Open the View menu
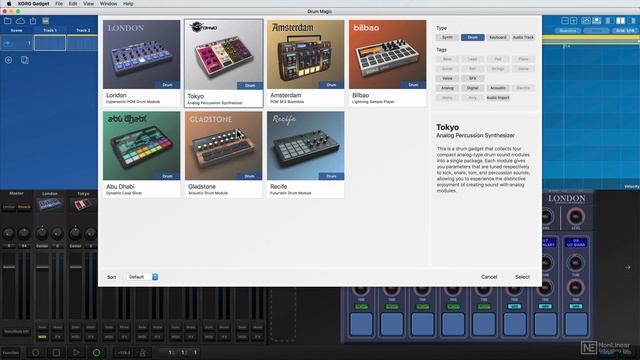 pyautogui.click(x=88, y=3)
